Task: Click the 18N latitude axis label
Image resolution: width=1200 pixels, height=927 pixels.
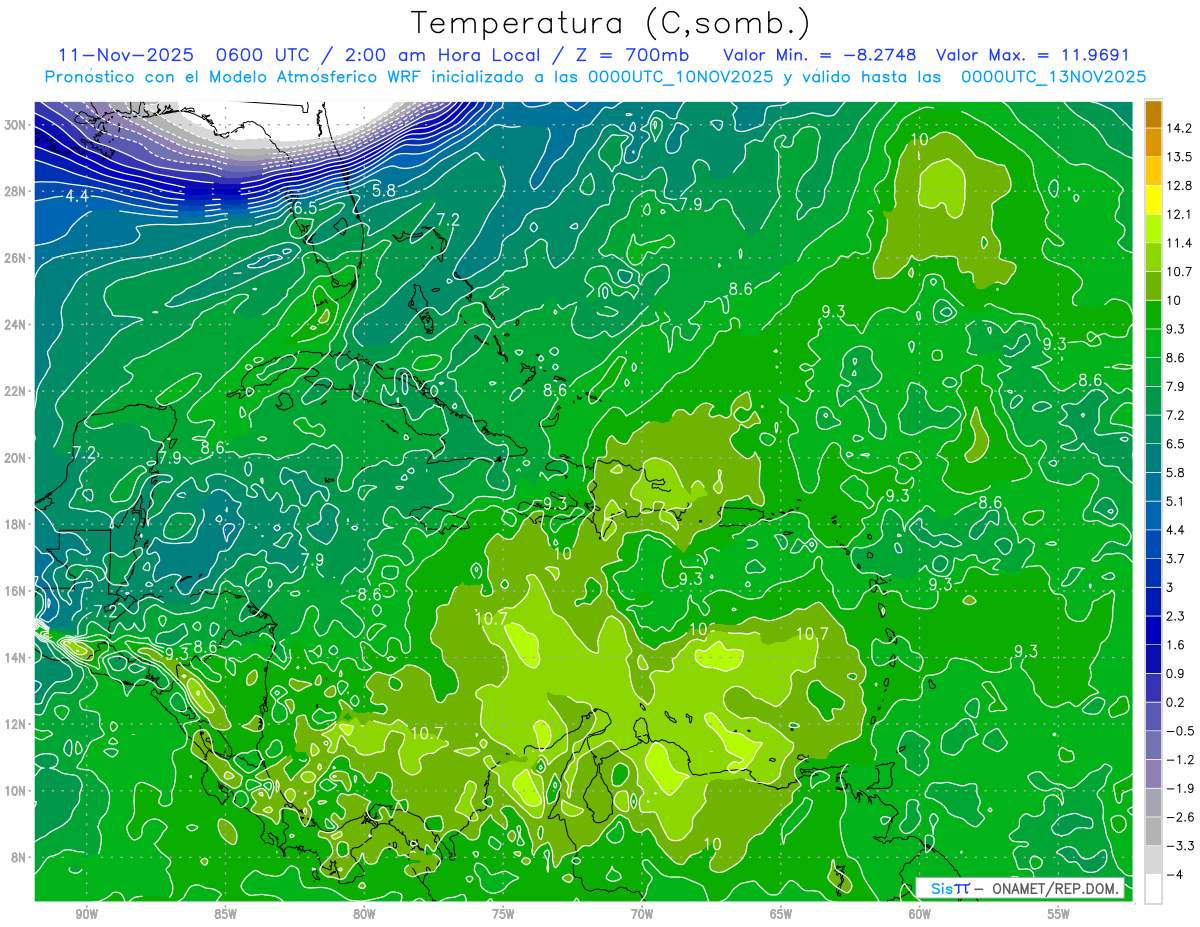Action: pyautogui.click(x=16, y=524)
